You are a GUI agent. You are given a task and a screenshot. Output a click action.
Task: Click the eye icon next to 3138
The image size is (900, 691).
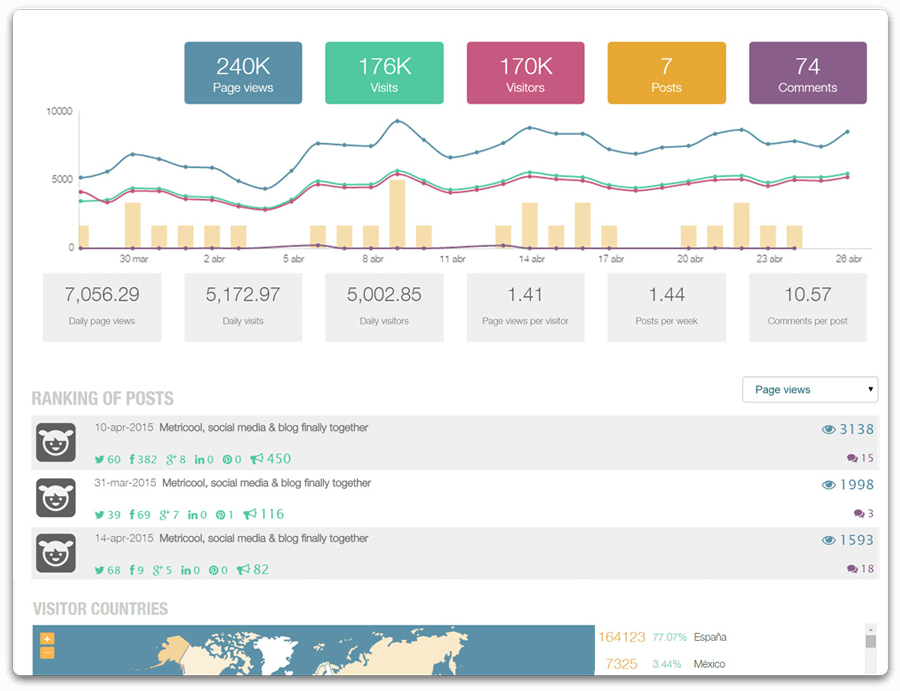[x=828, y=429]
